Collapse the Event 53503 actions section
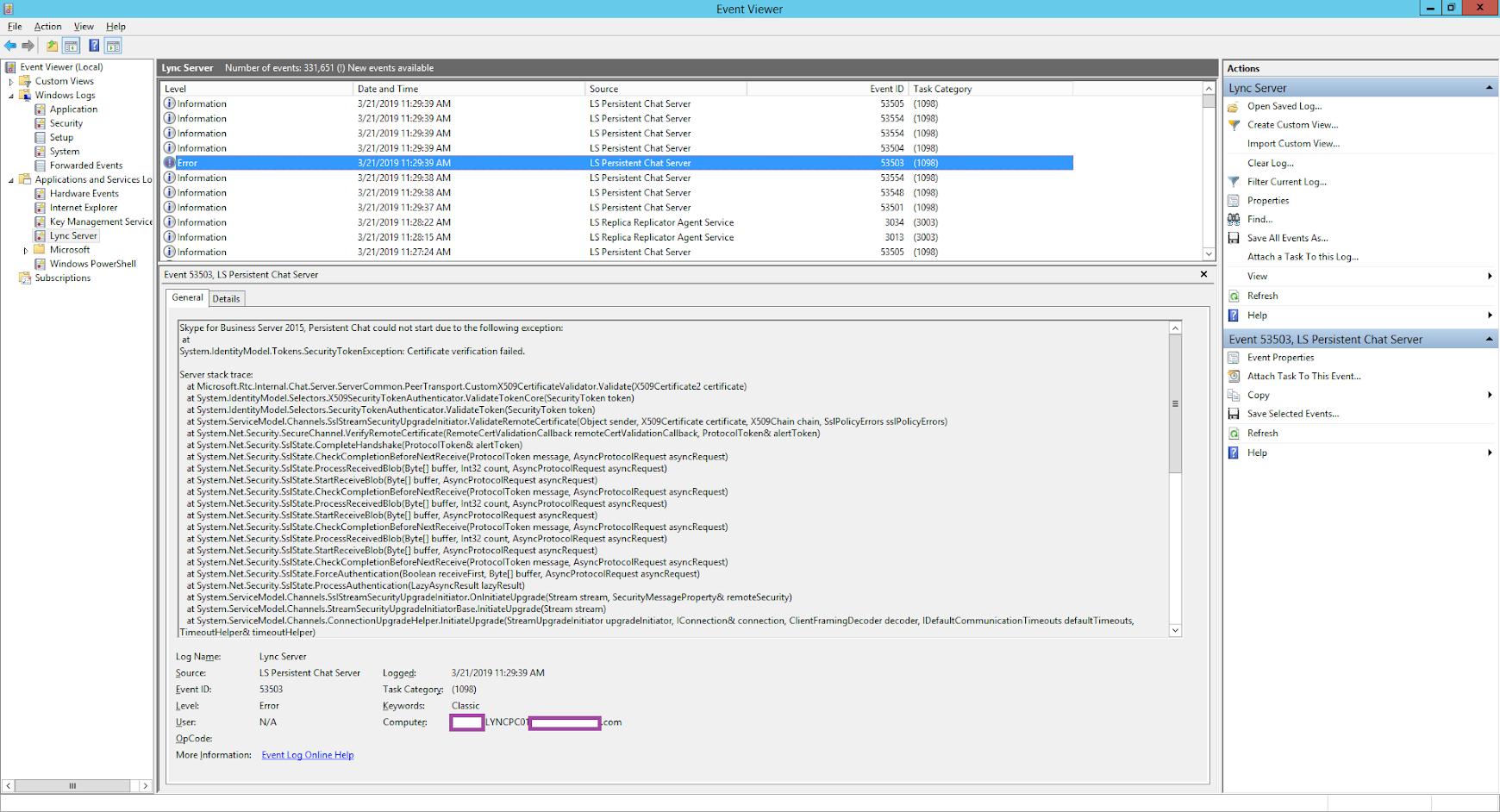 pyautogui.click(x=1489, y=340)
